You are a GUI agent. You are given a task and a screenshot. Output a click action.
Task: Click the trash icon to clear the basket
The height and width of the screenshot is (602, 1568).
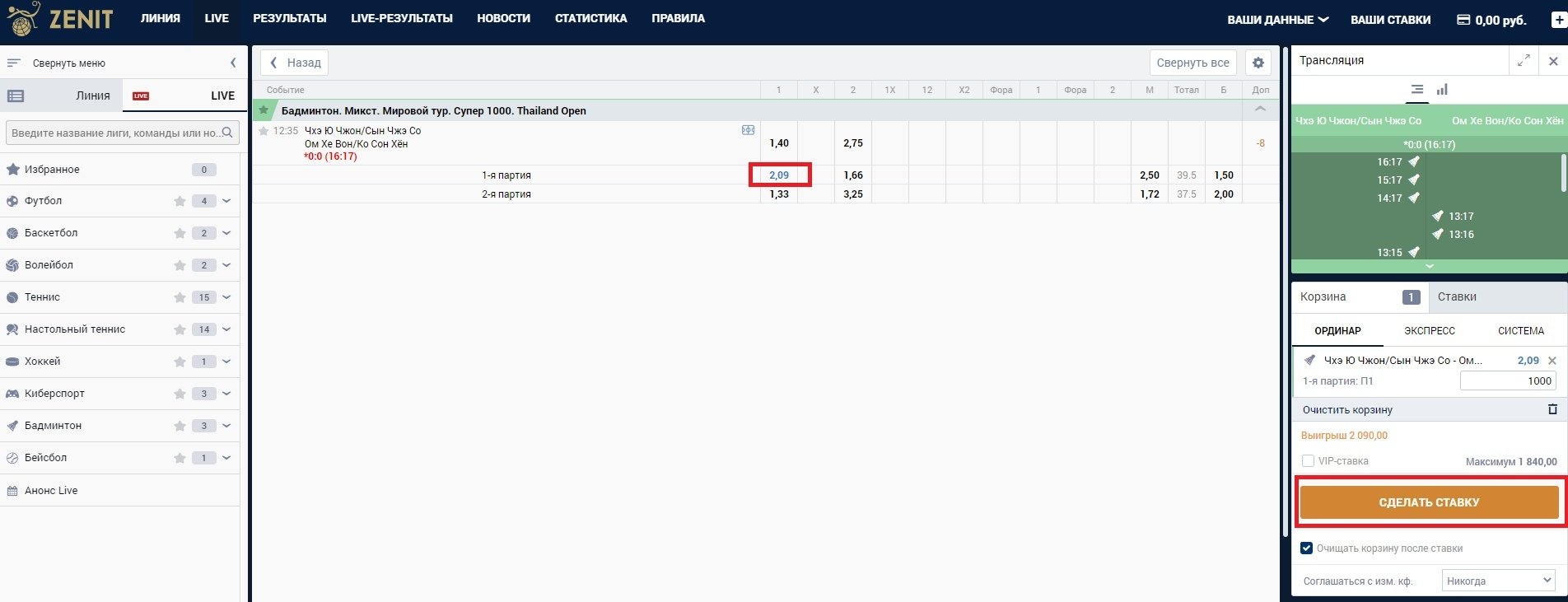(1552, 409)
